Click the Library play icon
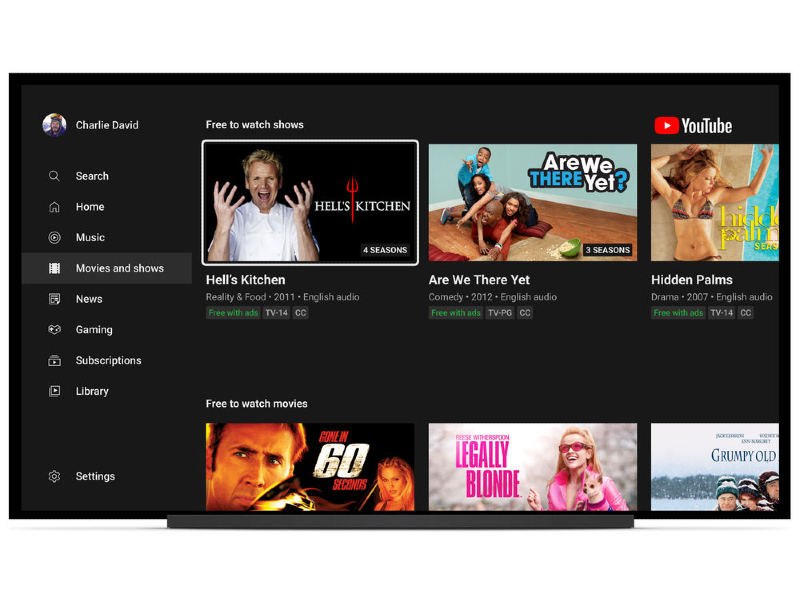This screenshot has width=800, height=600. pos(54,391)
